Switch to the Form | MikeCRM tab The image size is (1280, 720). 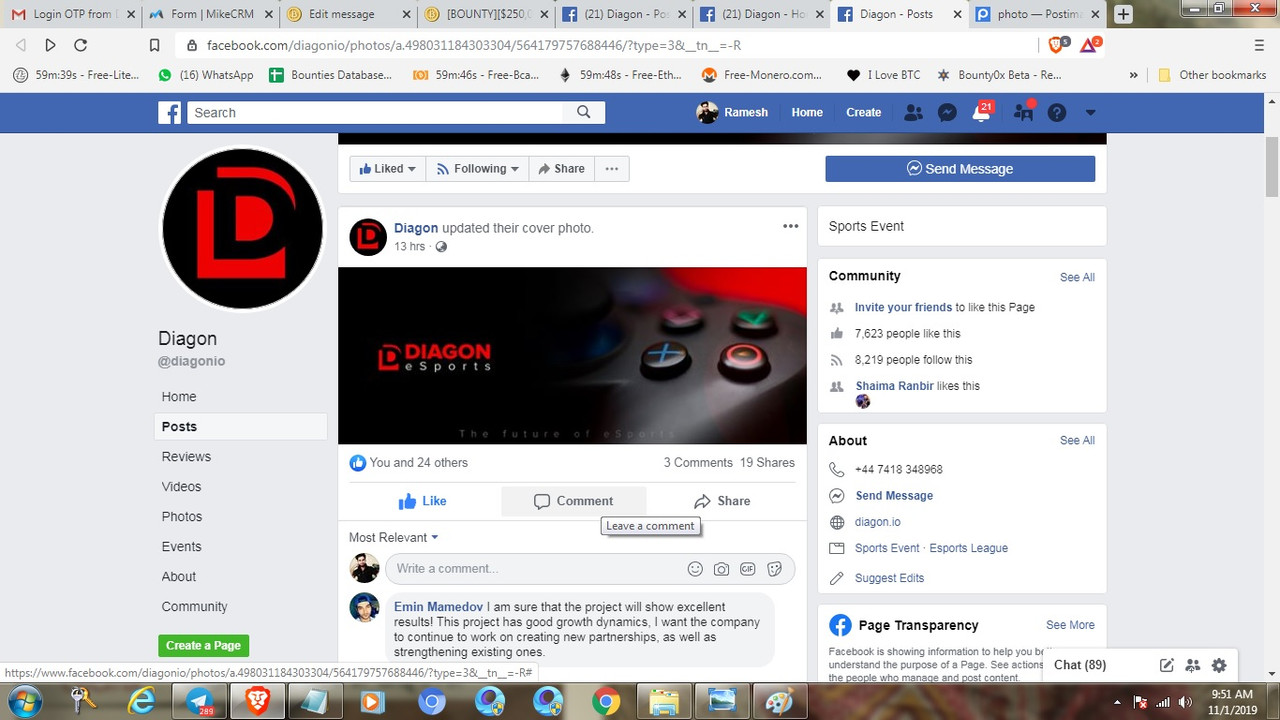tap(208, 14)
